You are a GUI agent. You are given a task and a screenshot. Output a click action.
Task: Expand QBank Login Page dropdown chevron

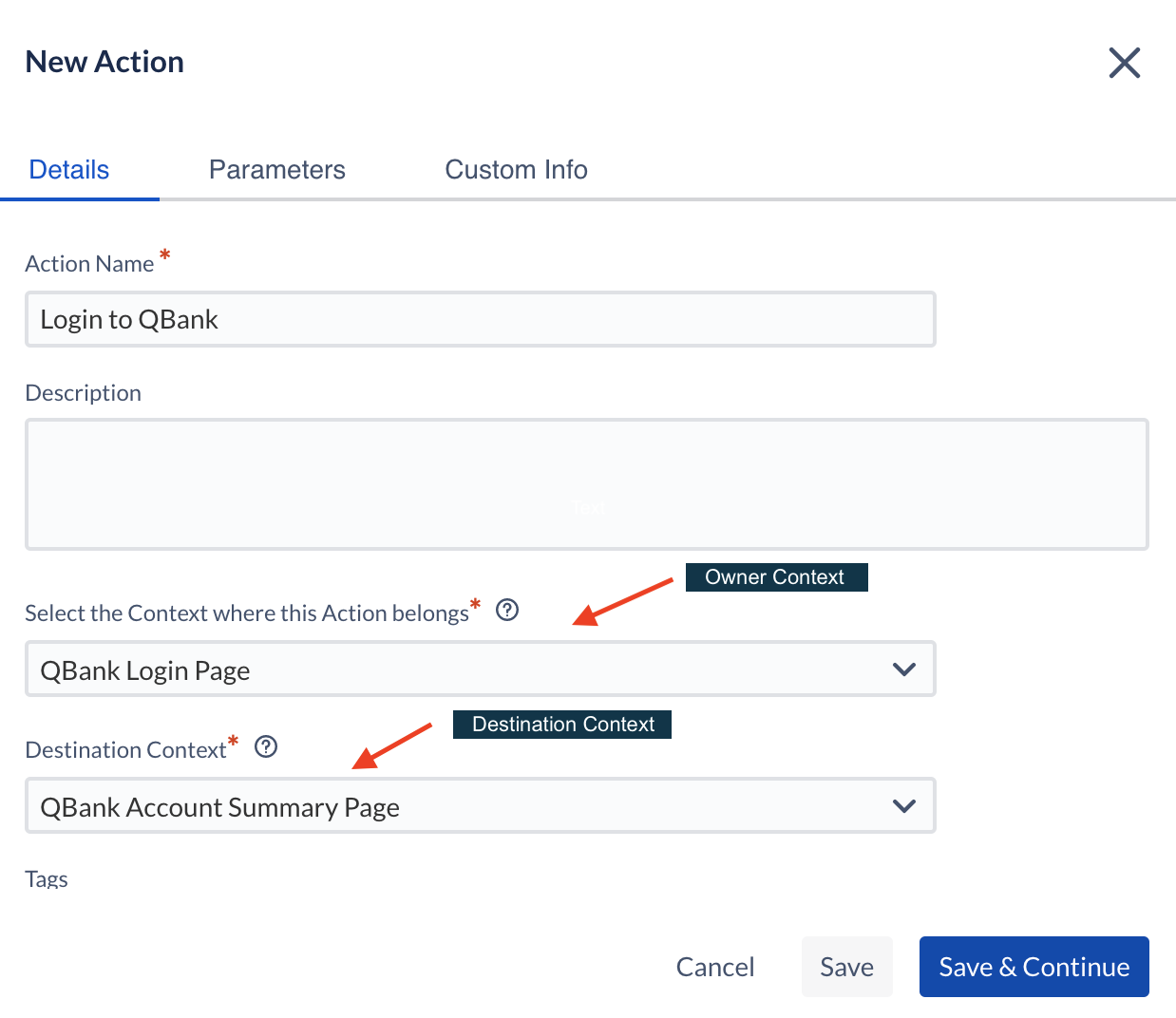(x=904, y=669)
